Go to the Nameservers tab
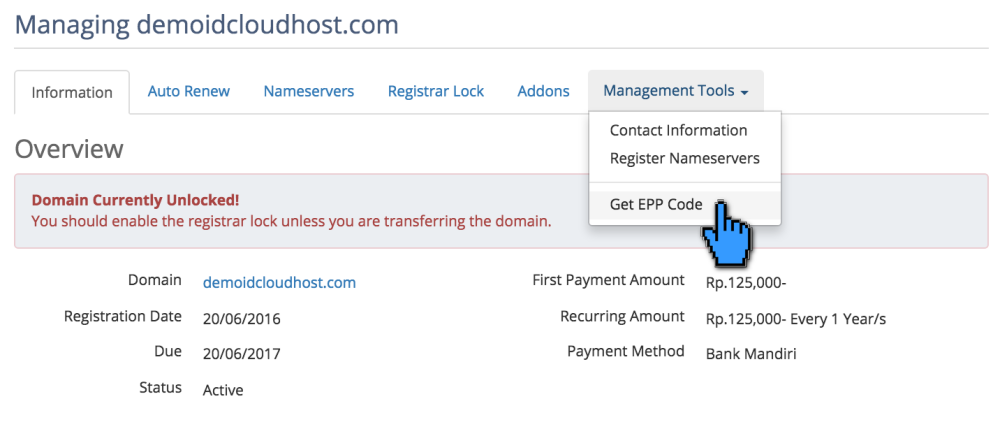Viewport: 1000px width, 443px height. click(309, 91)
